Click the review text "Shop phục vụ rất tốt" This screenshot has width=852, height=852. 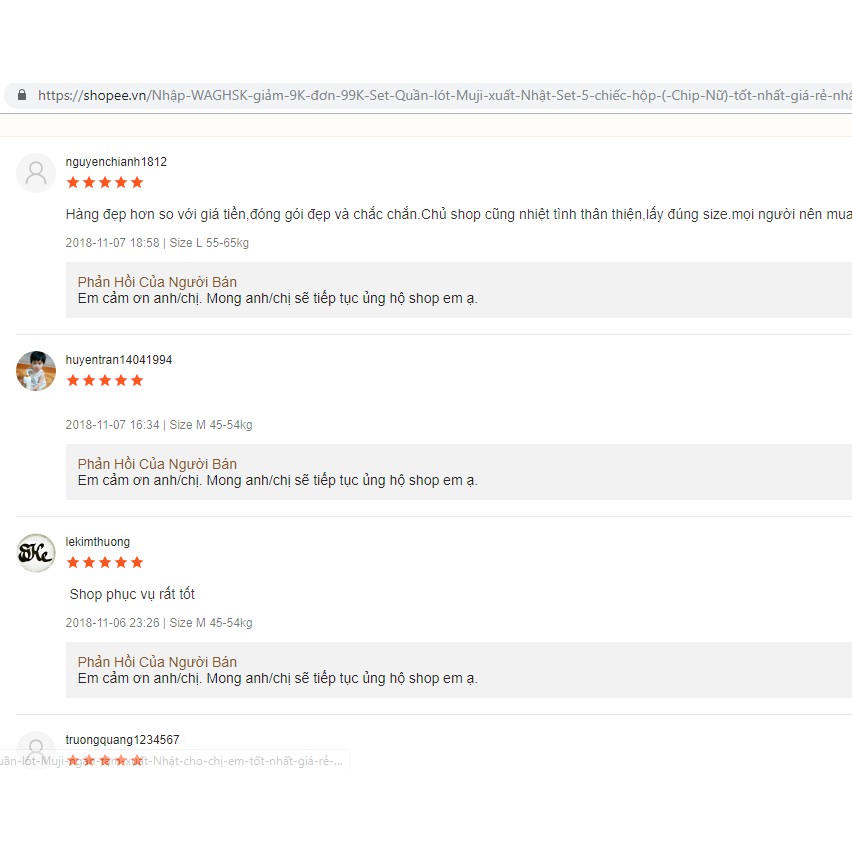click(x=132, y=594)
